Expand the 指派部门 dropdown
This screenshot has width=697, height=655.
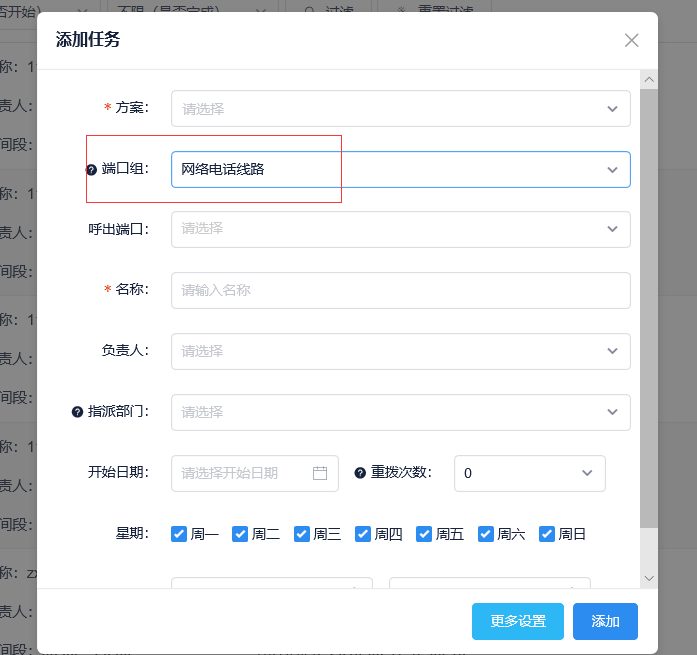400,412
